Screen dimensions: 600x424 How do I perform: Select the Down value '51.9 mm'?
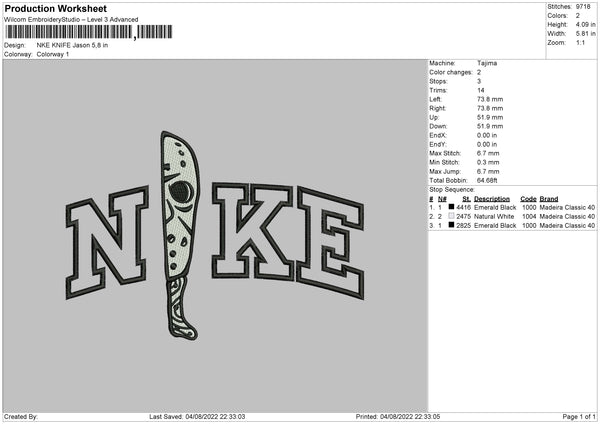point(490,126)
